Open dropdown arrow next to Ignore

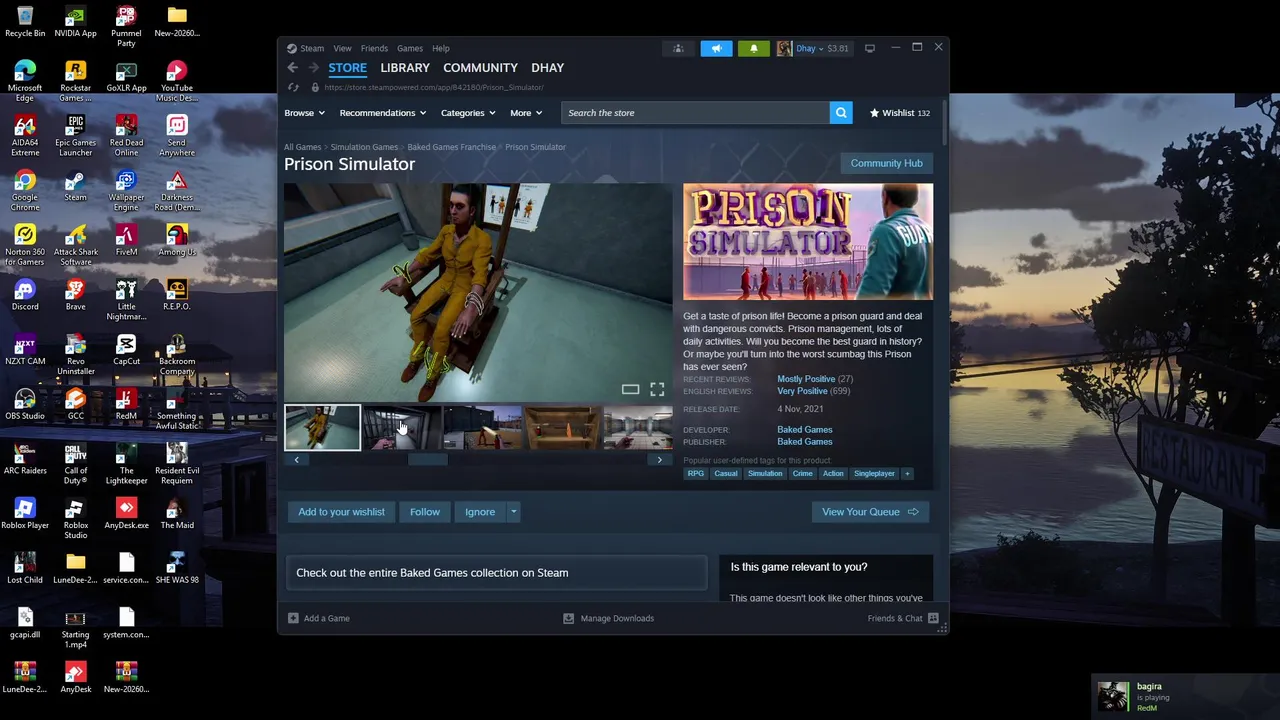(x=513, y=512)
